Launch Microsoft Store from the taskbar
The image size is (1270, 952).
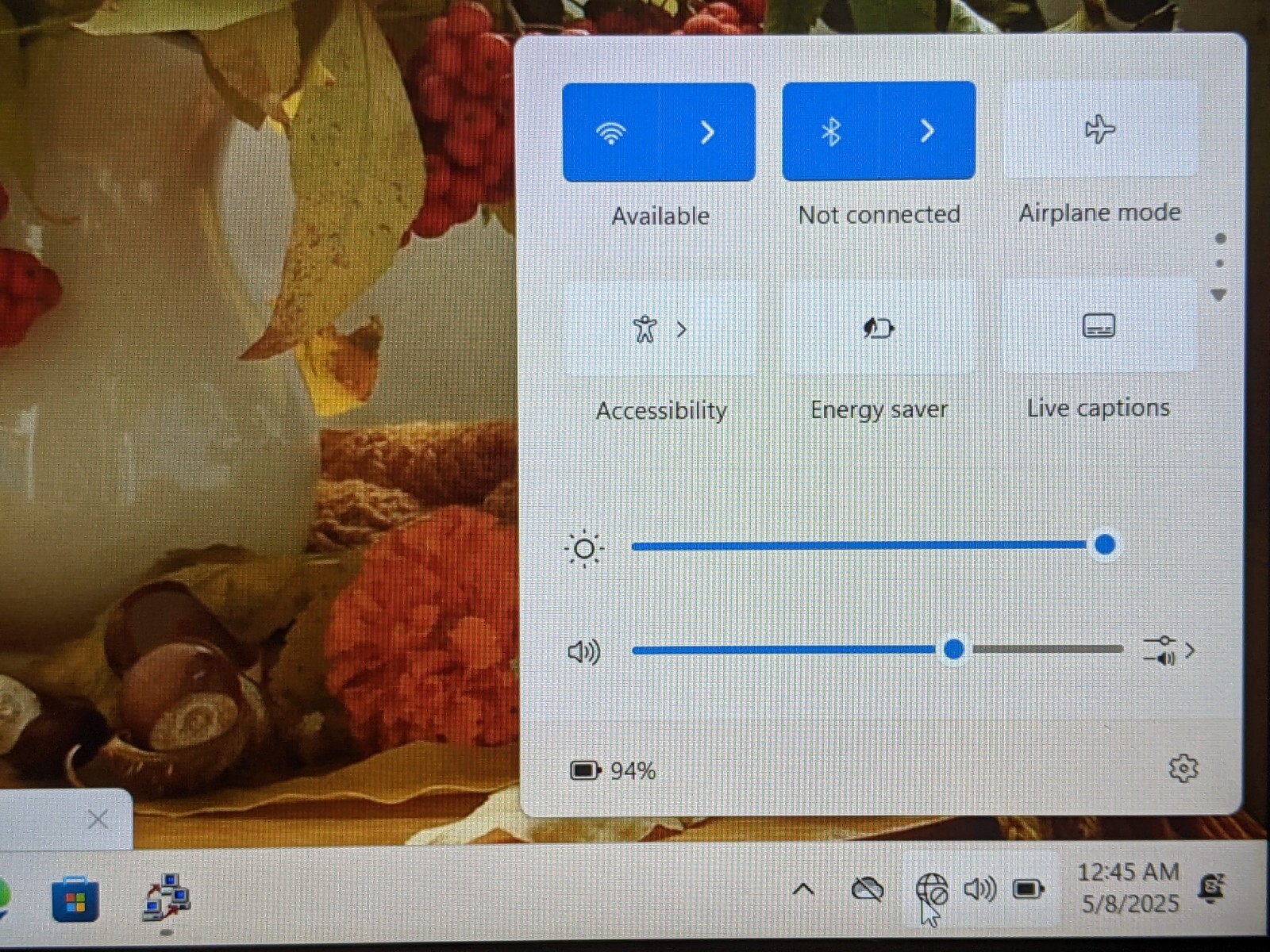coord(75,900)
